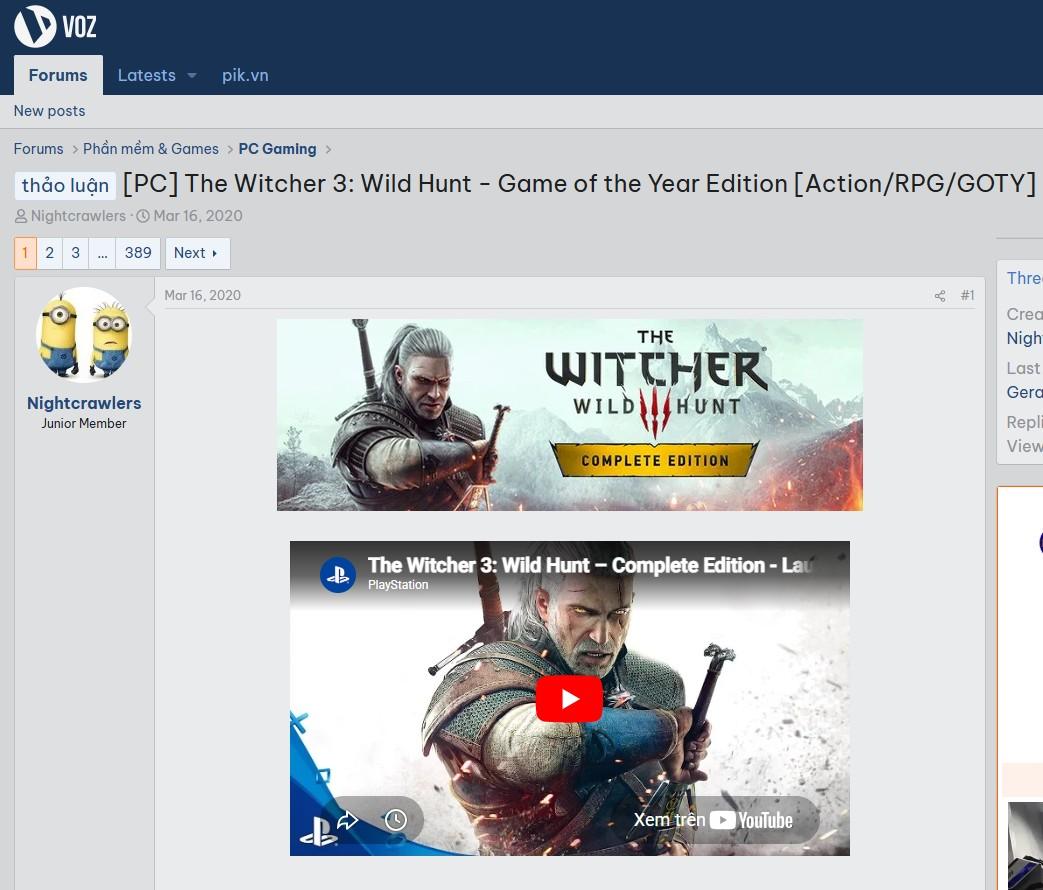This screenshot has height=890, width=1043.
Task: Open the Forums breadcrumb link
Action: 39,149
